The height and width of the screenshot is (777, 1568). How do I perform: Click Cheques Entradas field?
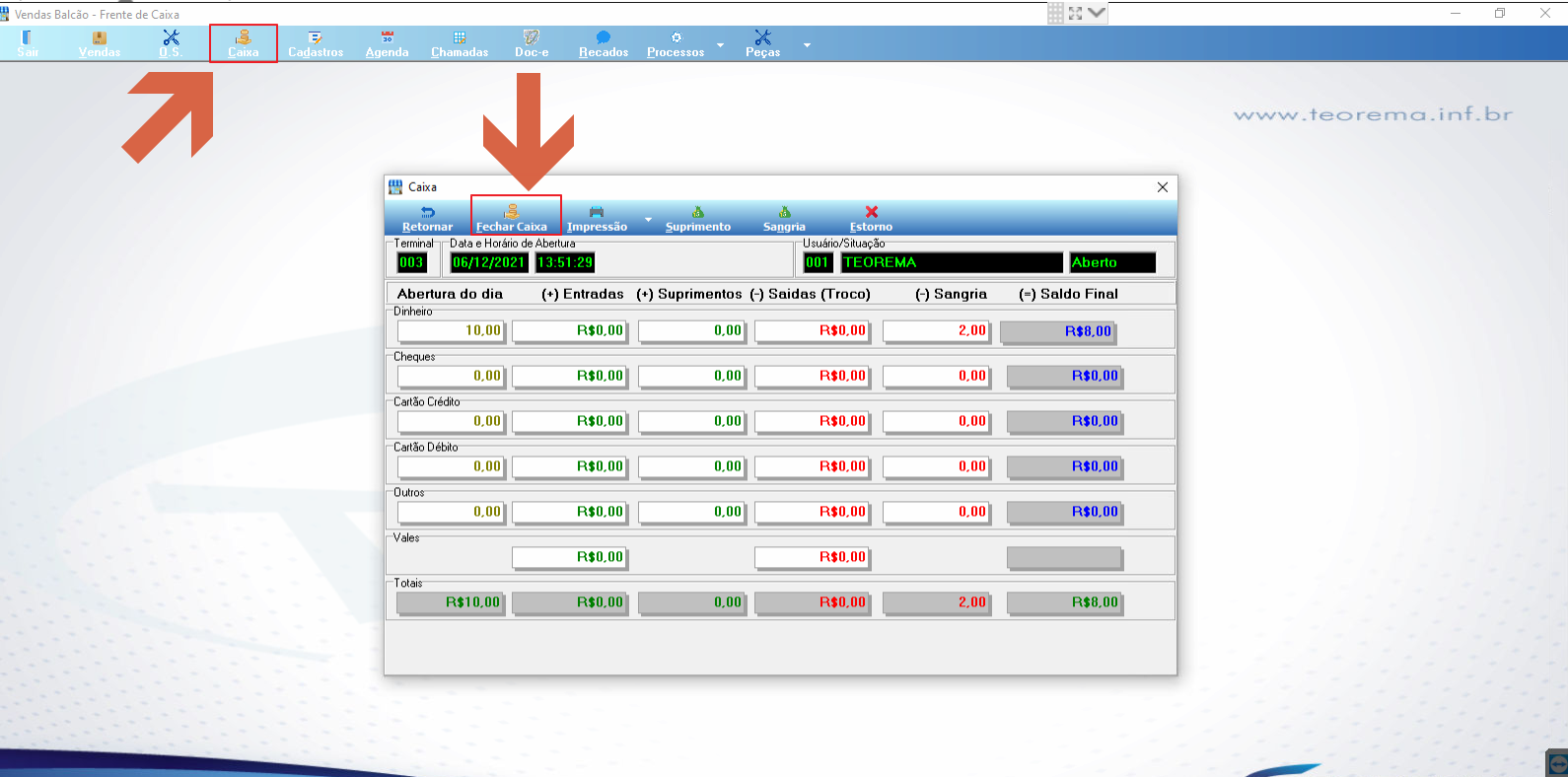click(569, 376)
